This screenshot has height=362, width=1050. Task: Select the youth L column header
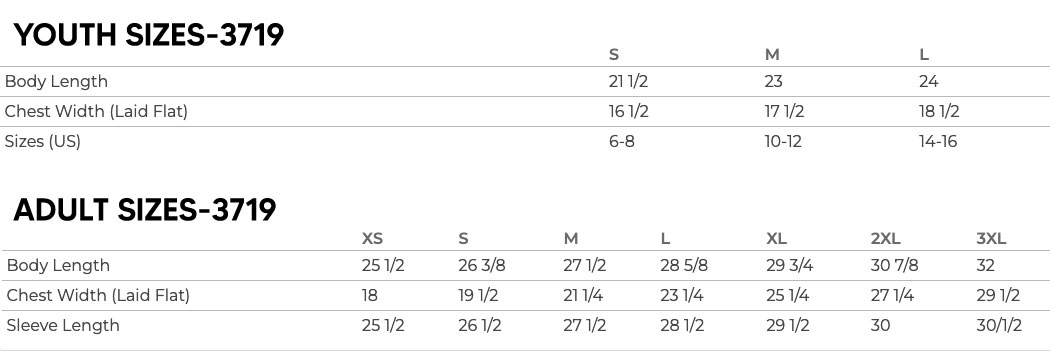pos(924,55)
